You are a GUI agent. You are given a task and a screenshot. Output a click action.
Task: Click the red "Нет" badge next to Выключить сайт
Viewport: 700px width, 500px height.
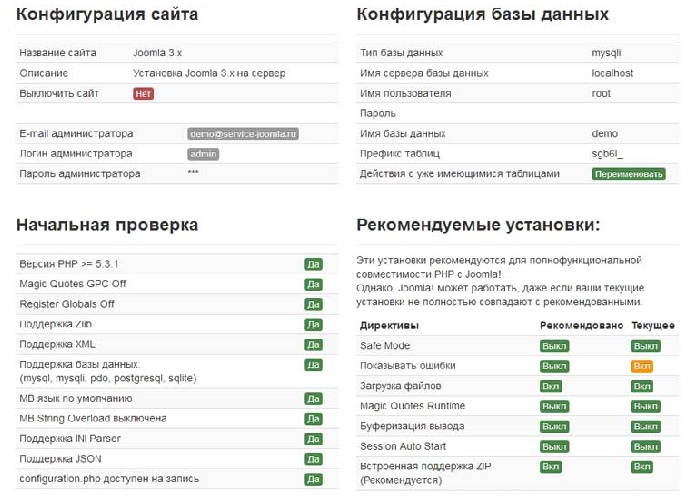click(143, 93)
